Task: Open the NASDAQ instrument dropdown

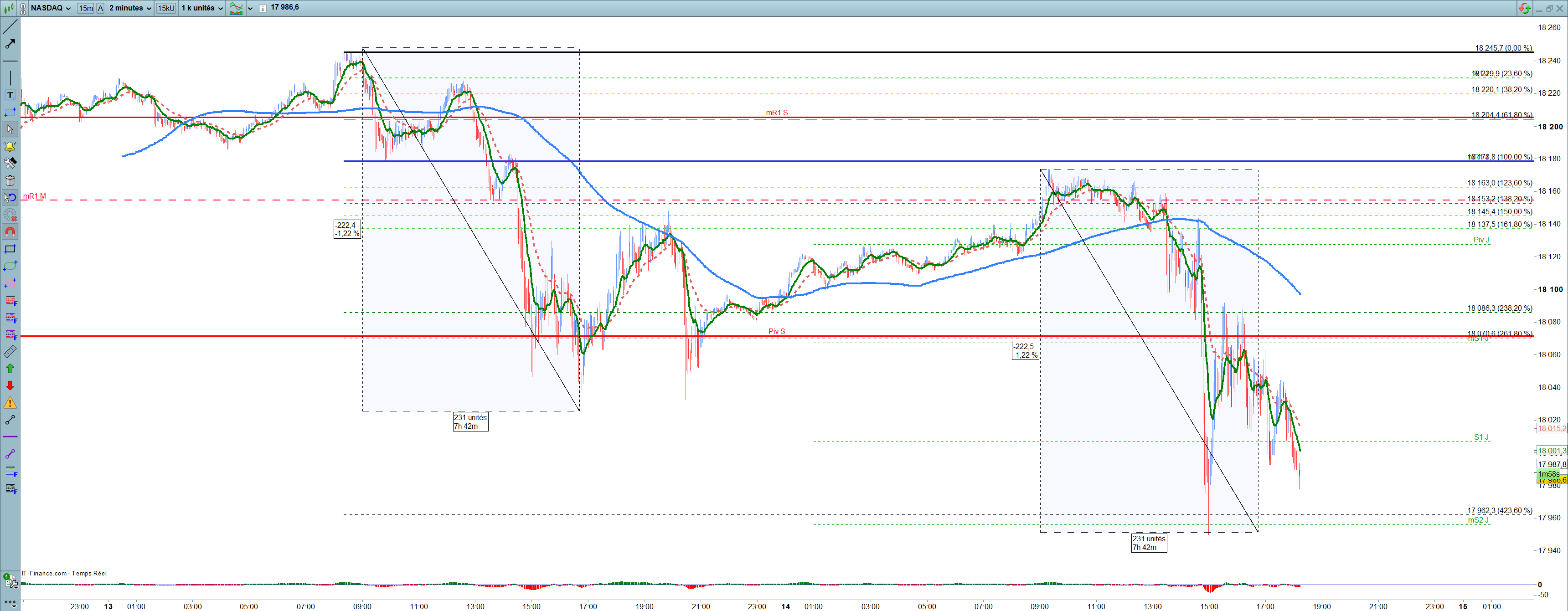Action: coord(51,8)
